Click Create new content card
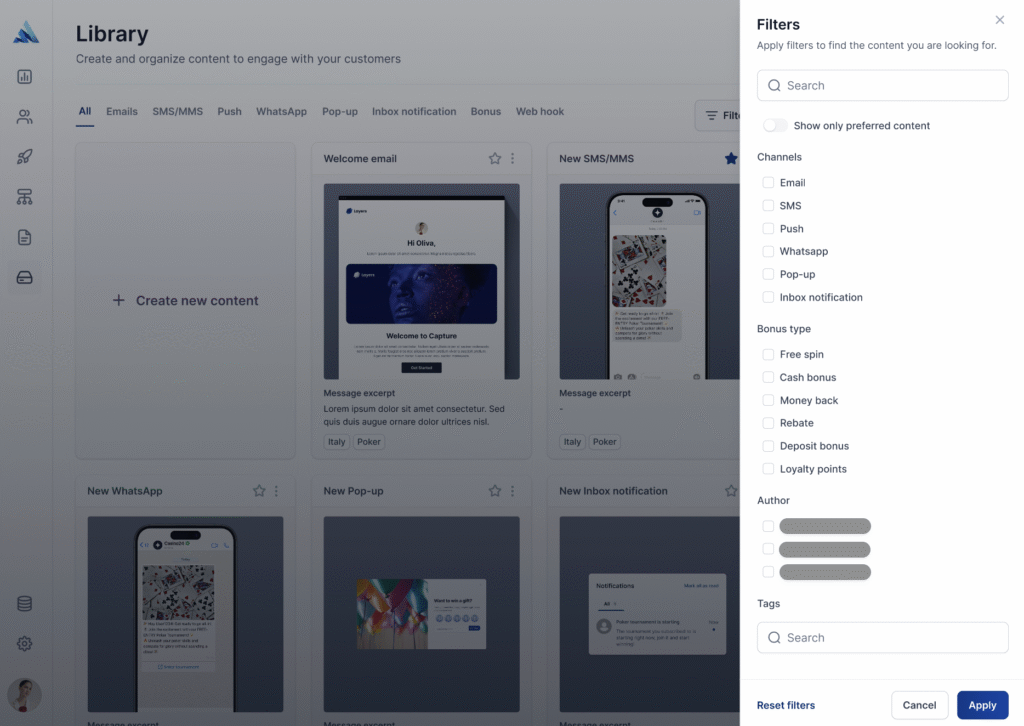The height and width of the screenshot is (726, 1024). [185, 300]
